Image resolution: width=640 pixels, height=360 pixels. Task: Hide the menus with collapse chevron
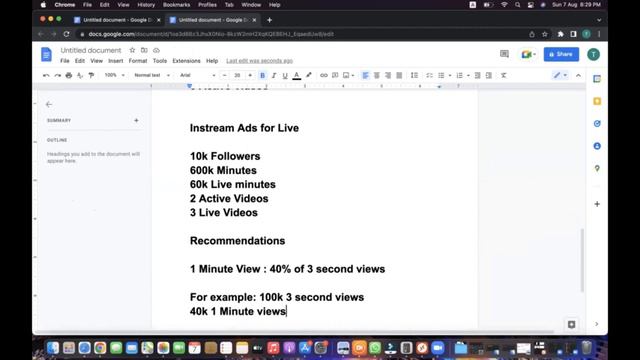[x=578, y=75]
